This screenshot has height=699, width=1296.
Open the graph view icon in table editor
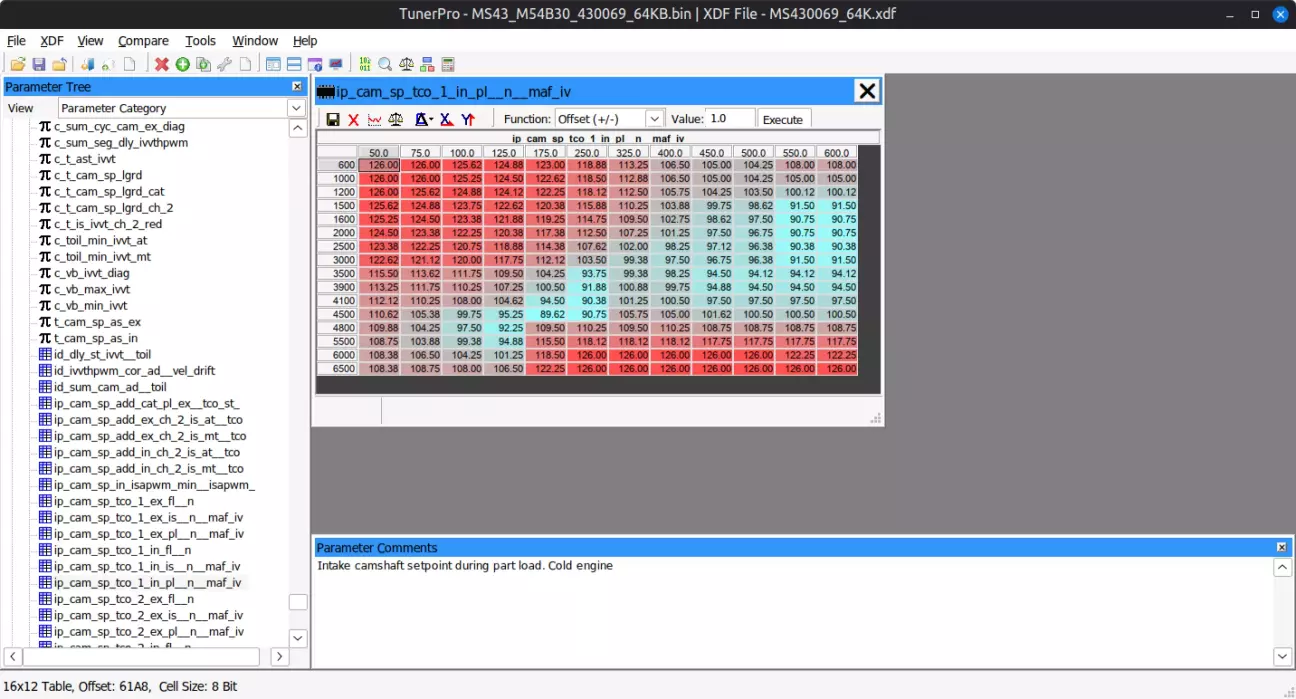374,119
